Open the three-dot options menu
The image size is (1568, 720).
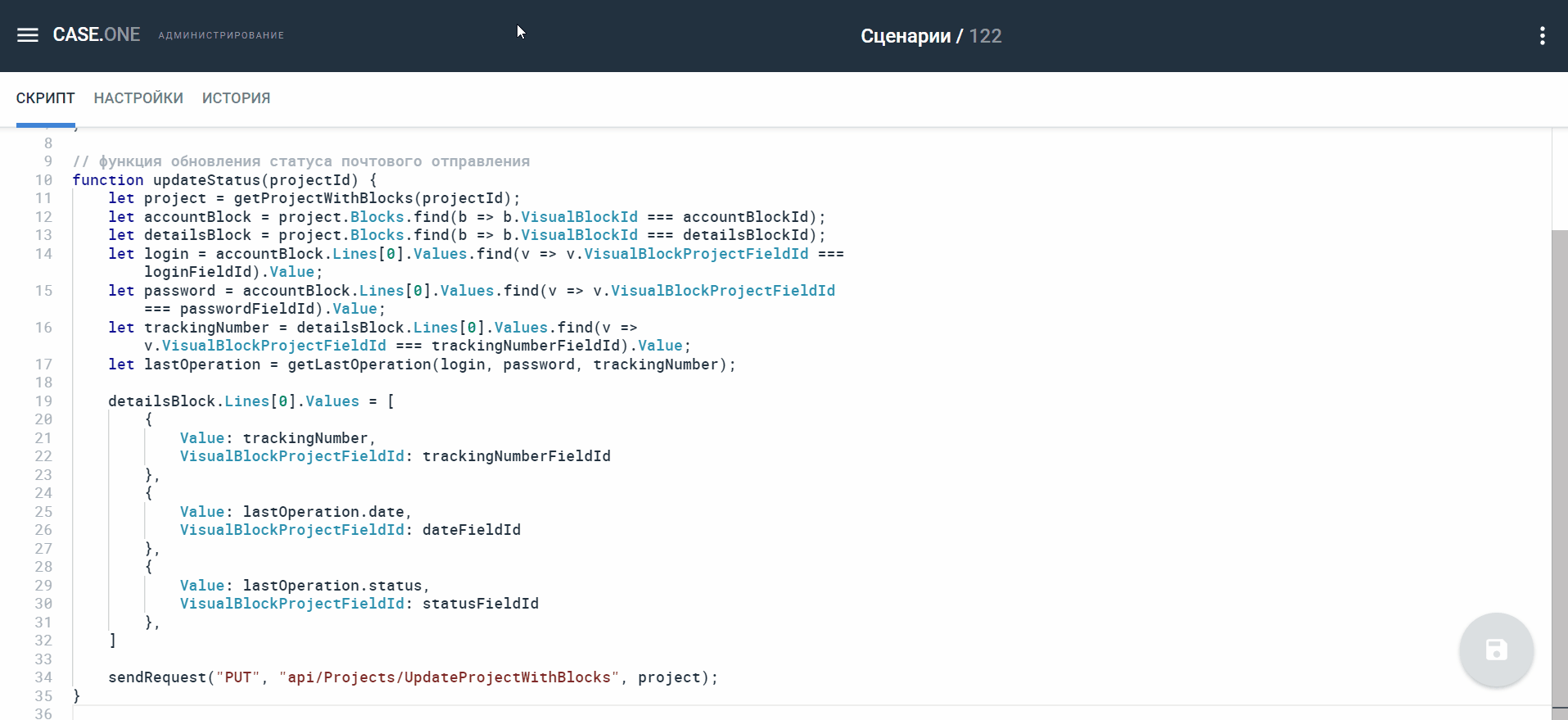click(1542, 36)
